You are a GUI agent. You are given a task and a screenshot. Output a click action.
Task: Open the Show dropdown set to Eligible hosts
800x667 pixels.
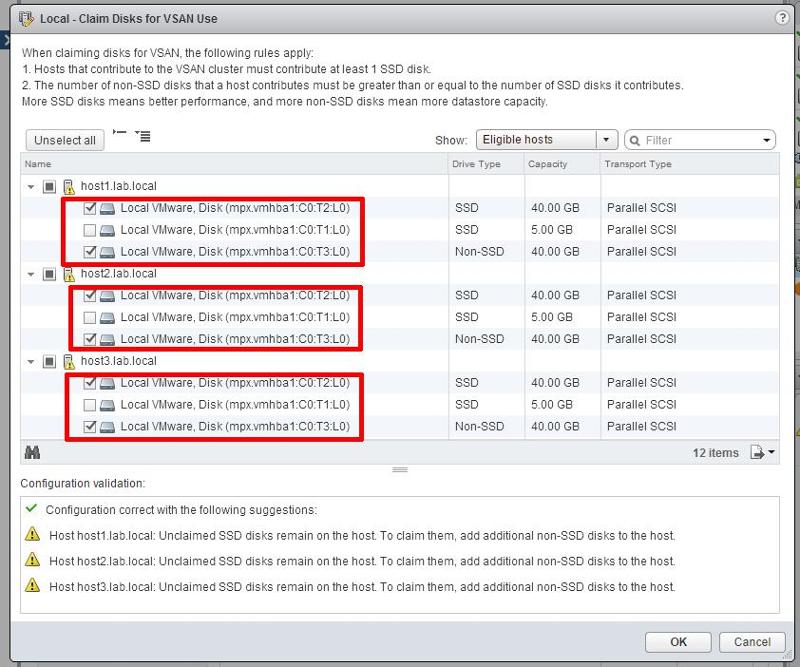[x=547, y=139]
